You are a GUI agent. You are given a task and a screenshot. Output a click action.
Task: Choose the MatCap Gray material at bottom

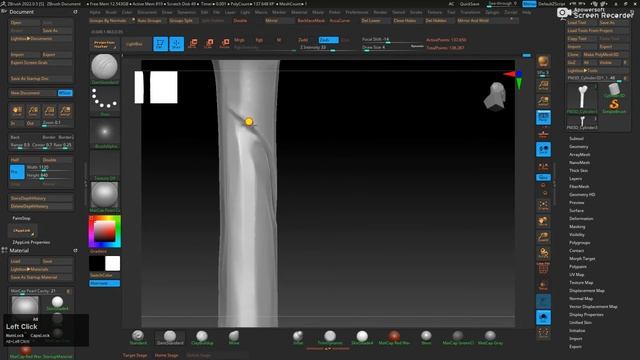pos(490,338)
